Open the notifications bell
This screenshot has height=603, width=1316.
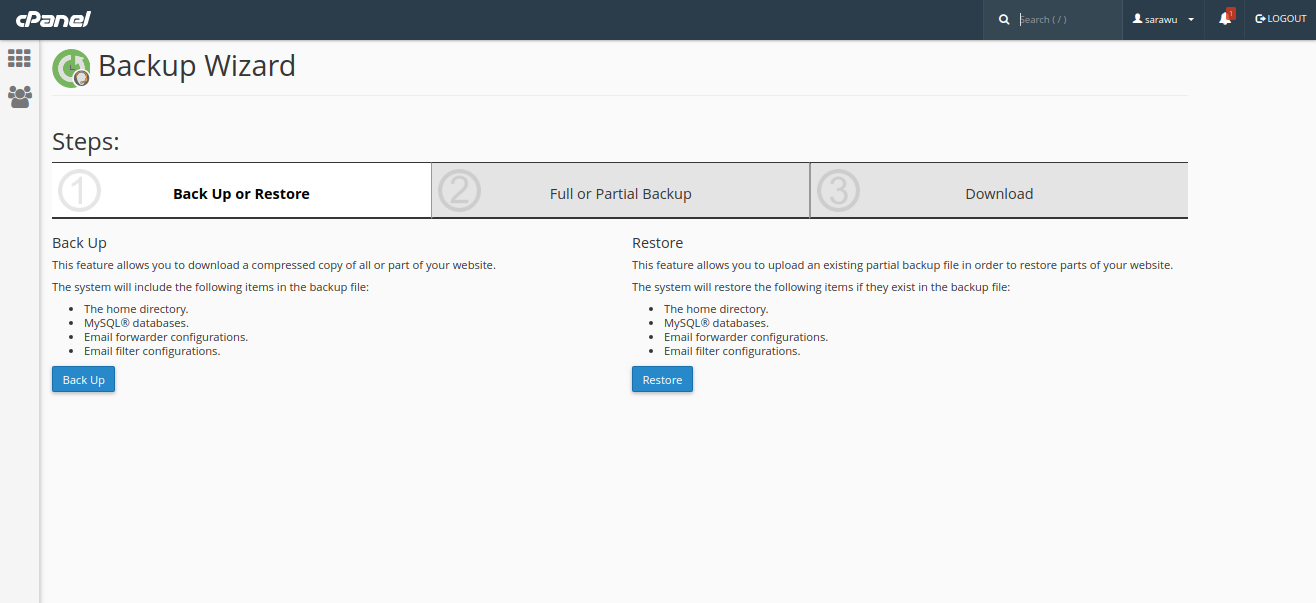coord(1224,19)
